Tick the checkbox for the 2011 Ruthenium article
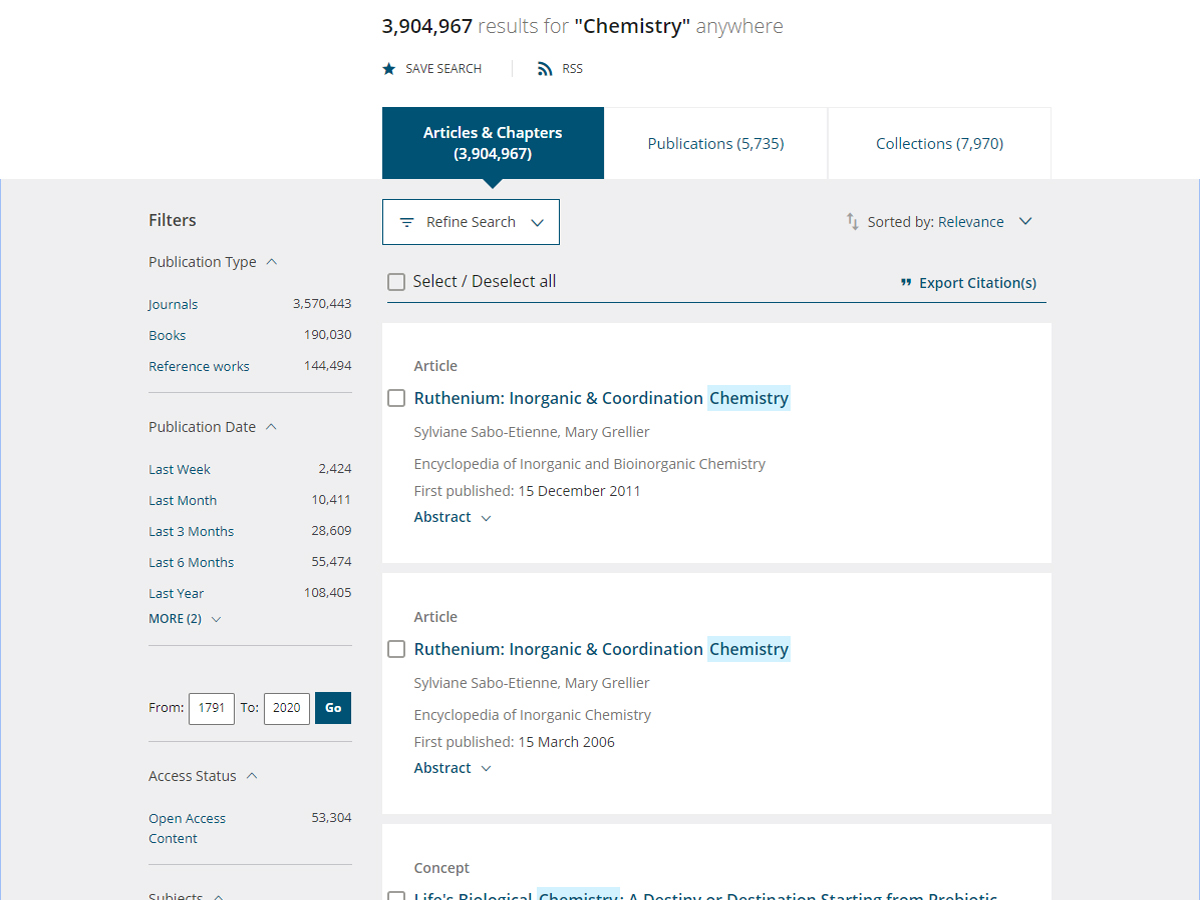The width and height of the screenshot is (1200, 900). tap(397, 398)
